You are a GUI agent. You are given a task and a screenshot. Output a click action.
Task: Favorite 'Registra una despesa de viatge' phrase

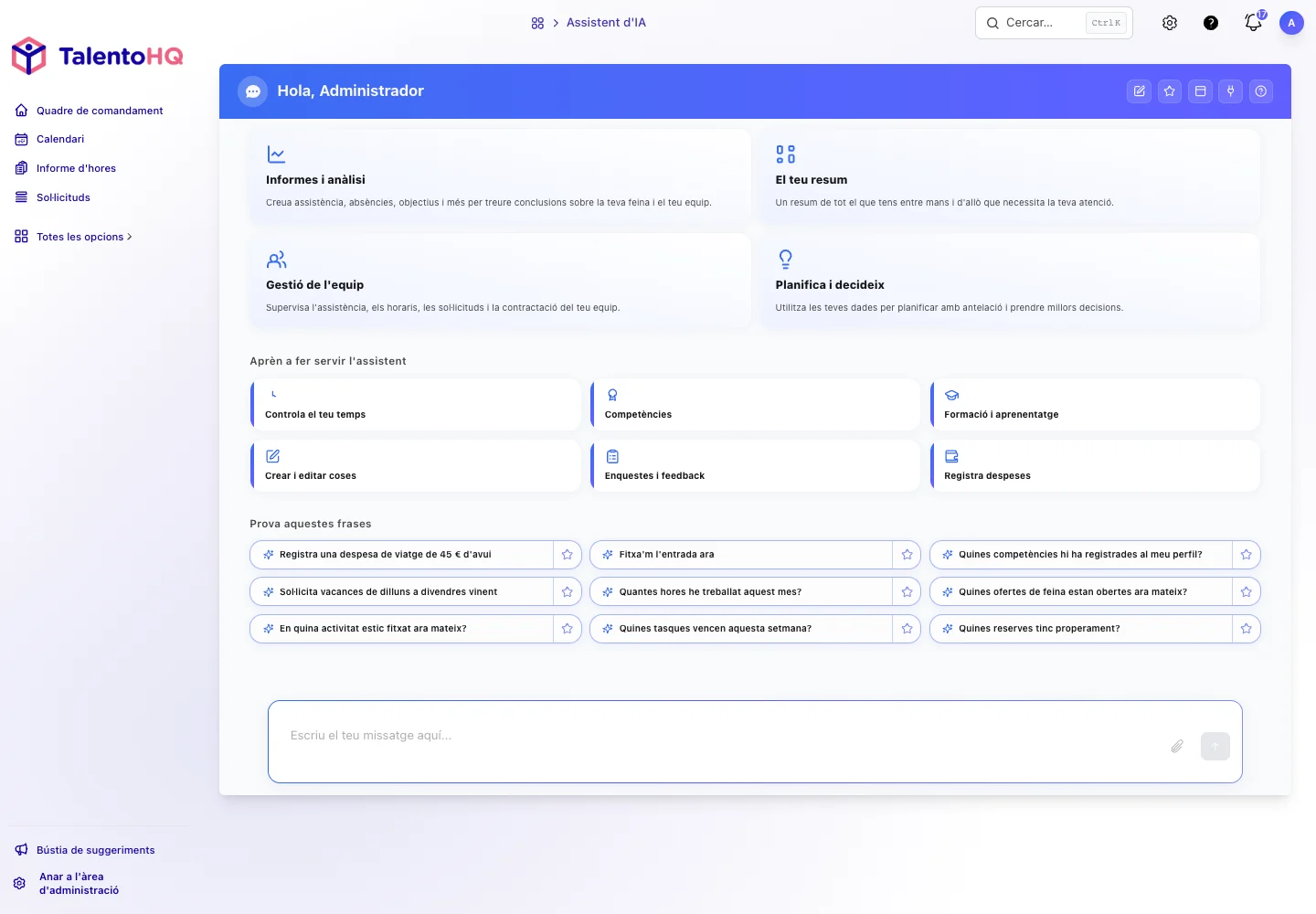click(x=567, y=555)
